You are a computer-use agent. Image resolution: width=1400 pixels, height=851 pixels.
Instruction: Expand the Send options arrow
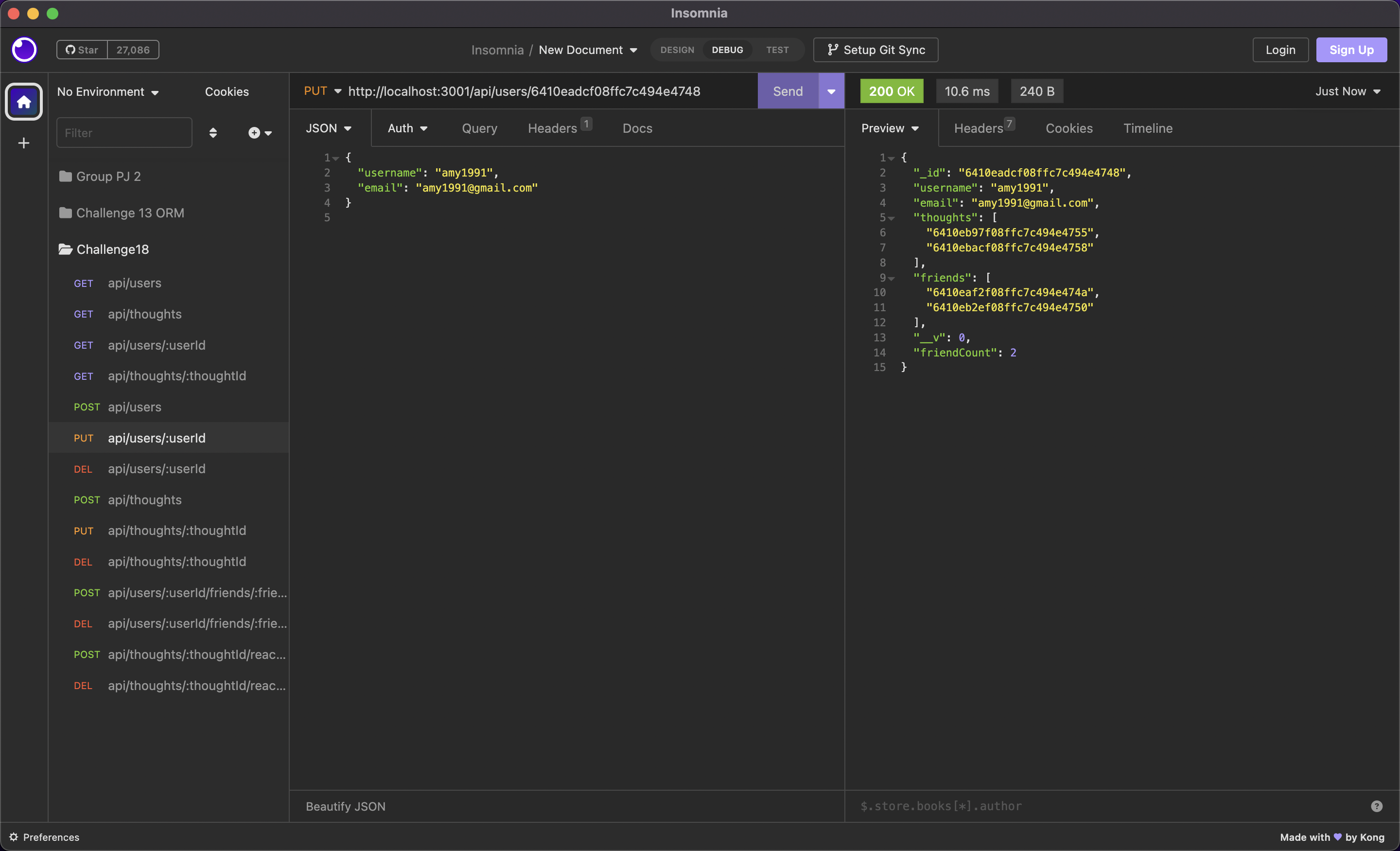coord(831,91)
